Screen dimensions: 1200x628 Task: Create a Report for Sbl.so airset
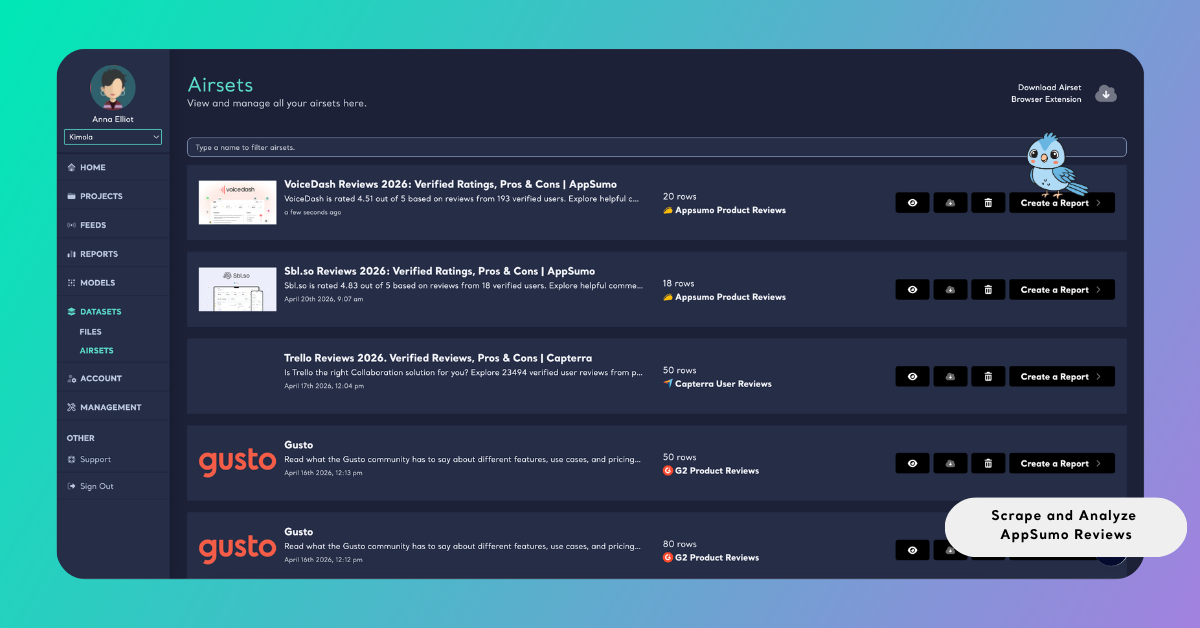(1062, 290)
